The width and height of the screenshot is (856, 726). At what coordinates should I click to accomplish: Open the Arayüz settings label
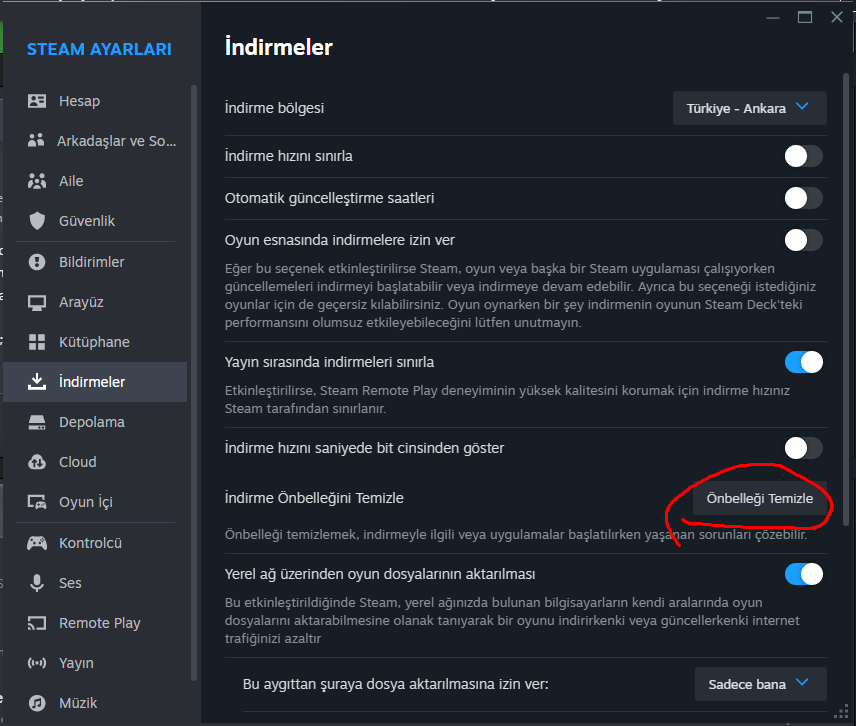(x=81, y=302)
